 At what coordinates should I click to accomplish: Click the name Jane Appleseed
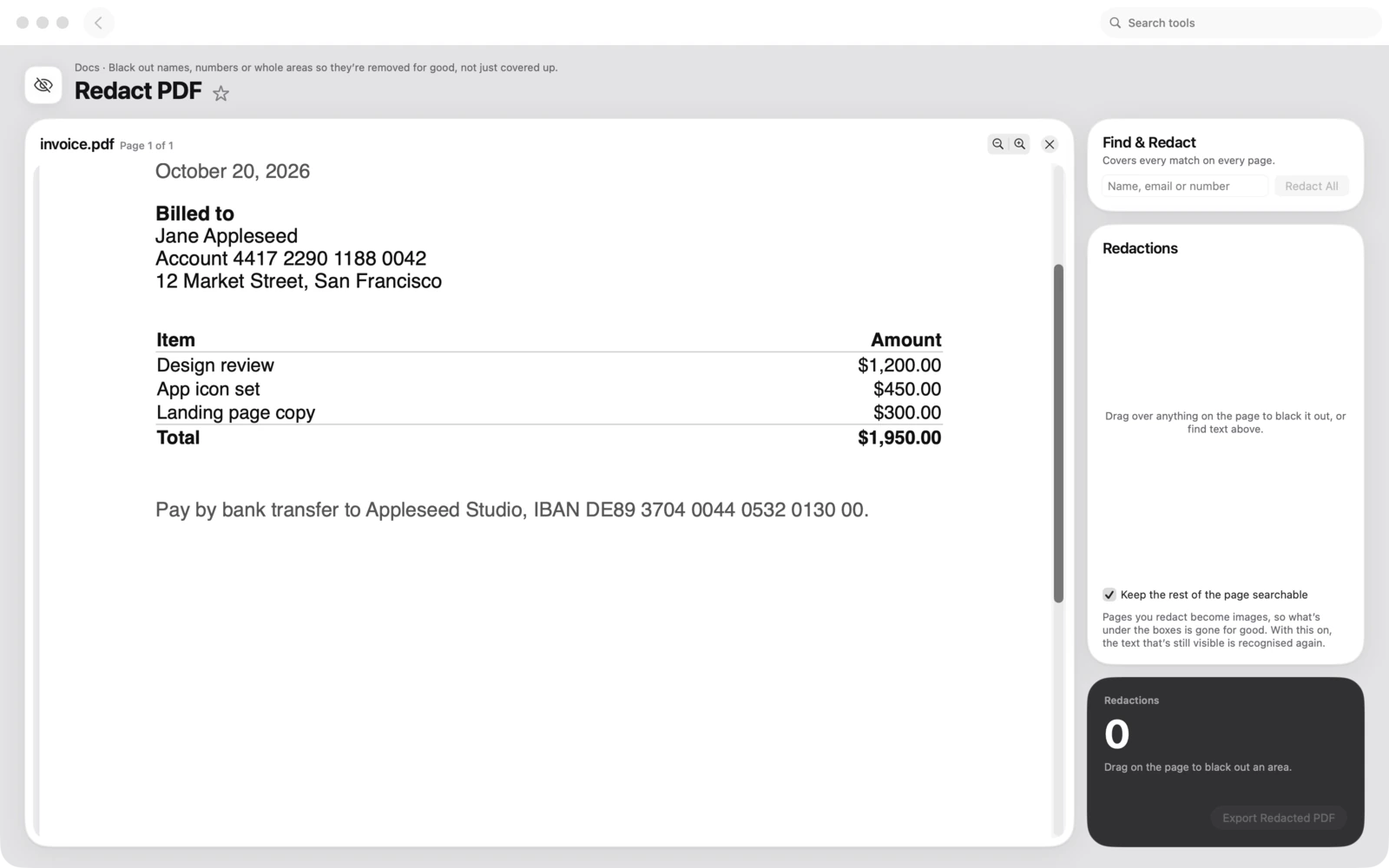point(227,236)
